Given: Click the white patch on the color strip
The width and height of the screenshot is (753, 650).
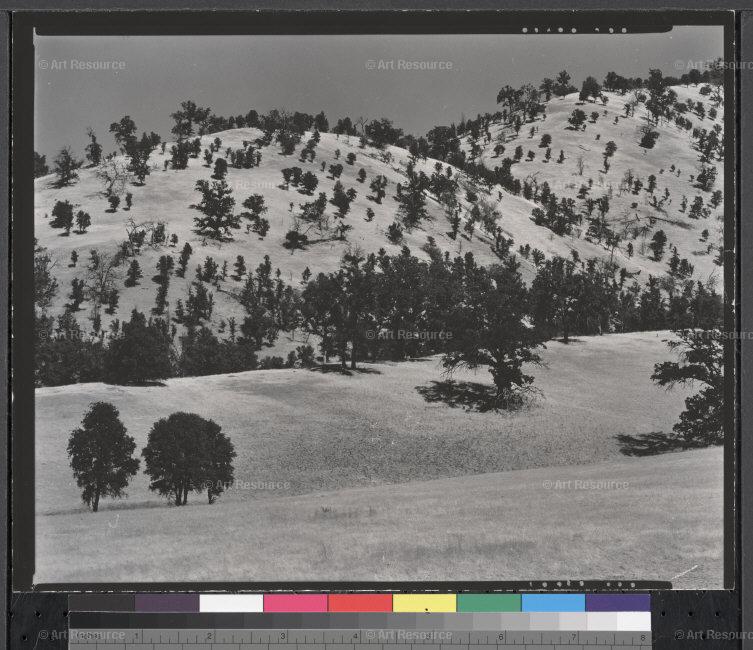Looking at the screenshot, I should [x=231, y=603].
